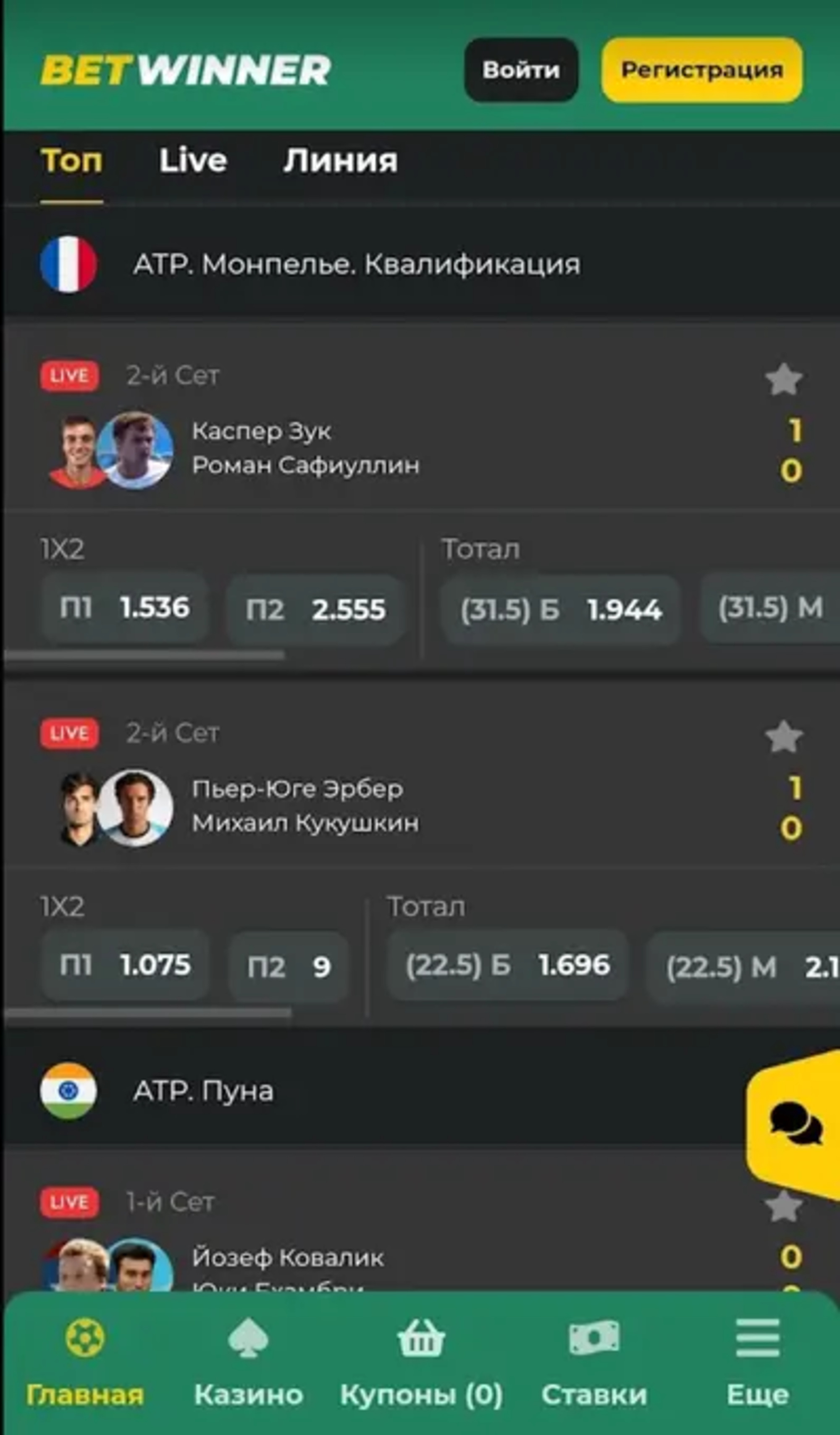The width and height of the screenshot is (840, 1435).
Task: Expand ATP Монпелье Квалификация league header
Action: 421,264
